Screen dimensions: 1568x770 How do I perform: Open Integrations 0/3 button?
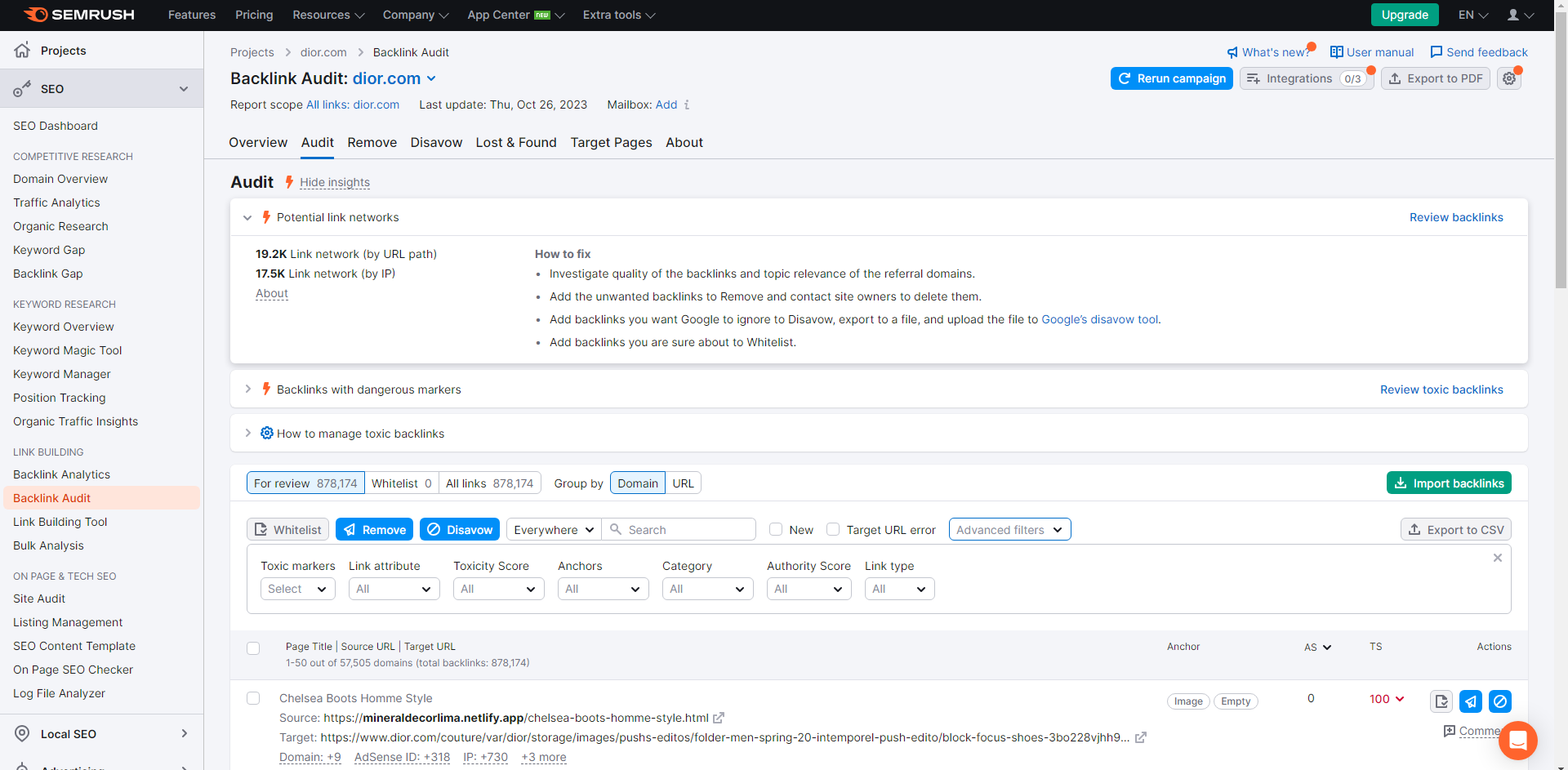pos(1307,78)
